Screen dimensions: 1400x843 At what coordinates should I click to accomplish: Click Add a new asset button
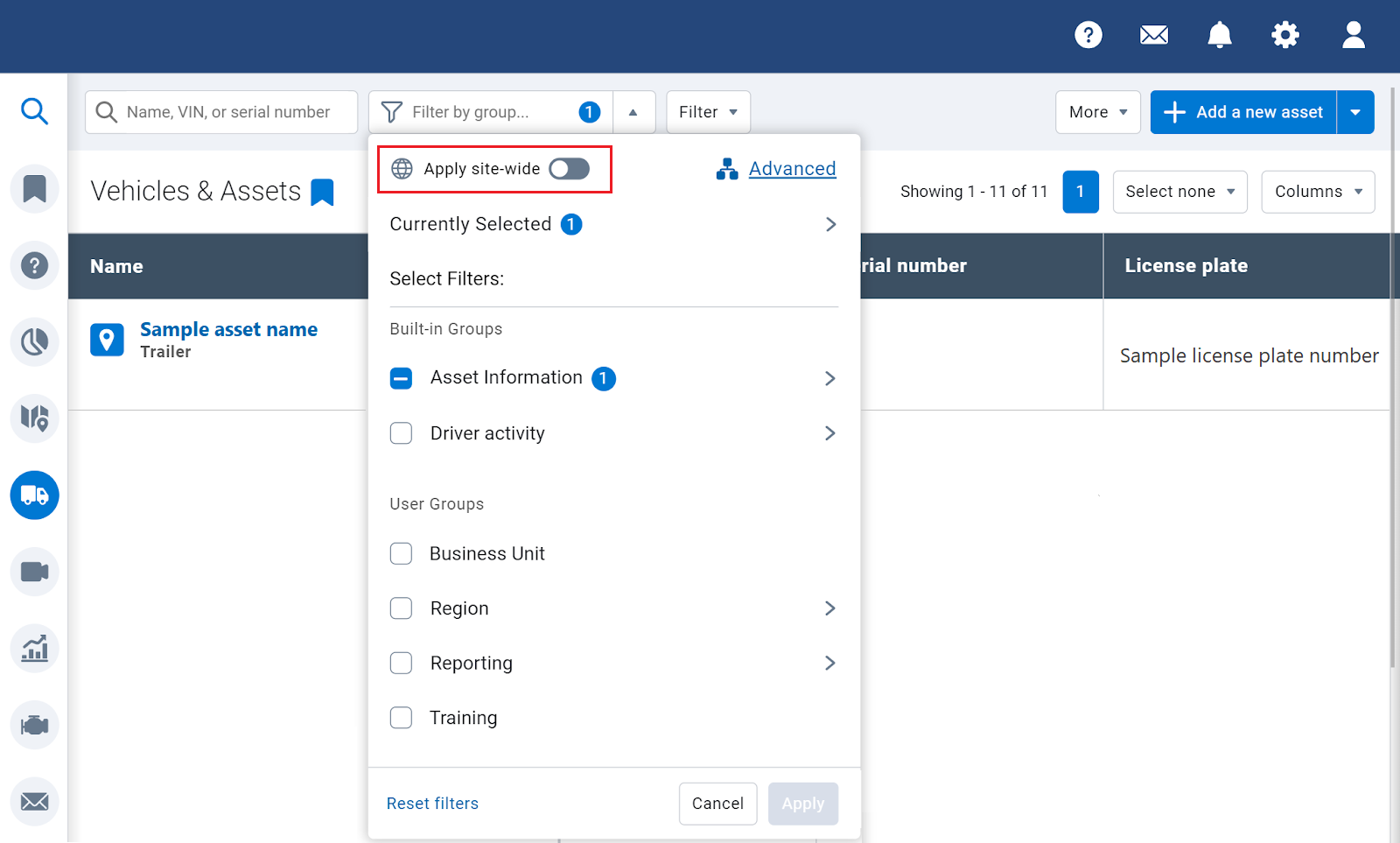point(1242,111)
